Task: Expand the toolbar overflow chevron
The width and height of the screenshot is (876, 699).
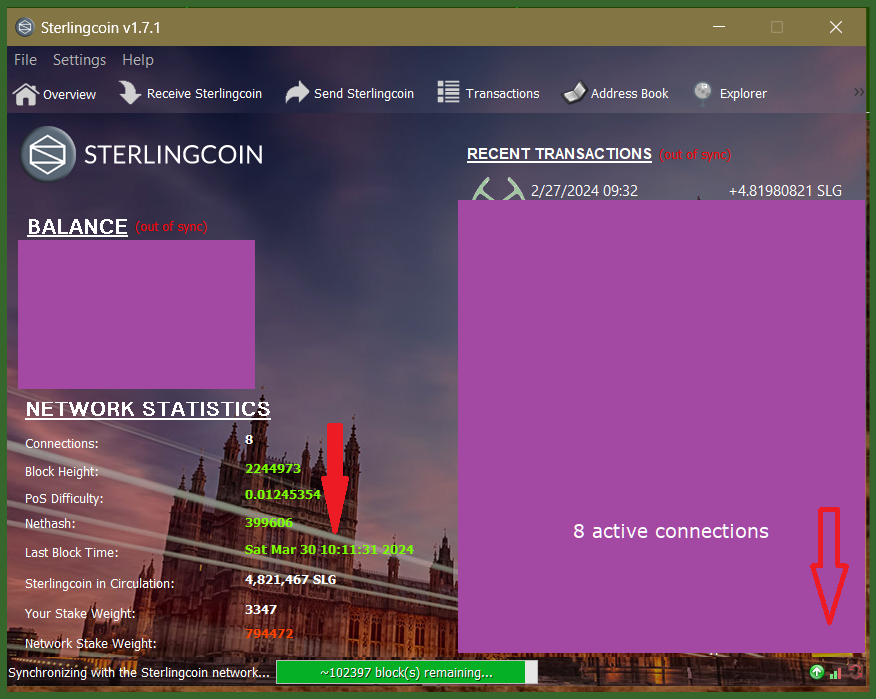Action: pyautogui.click(x=859, y=92)
